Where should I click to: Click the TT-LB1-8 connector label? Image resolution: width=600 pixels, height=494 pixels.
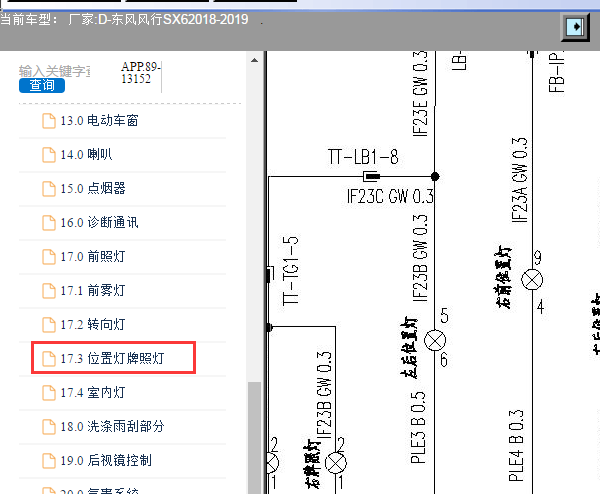(363, 157)
